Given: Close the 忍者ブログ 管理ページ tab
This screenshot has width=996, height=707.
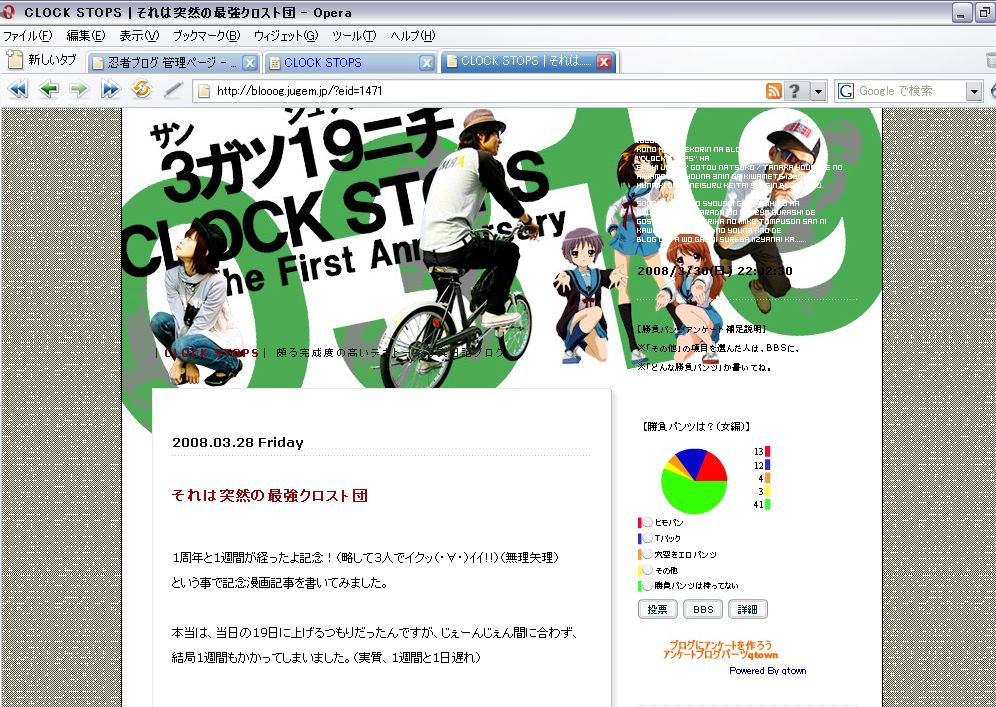Looking at the screenshot, I should [250, 63].
